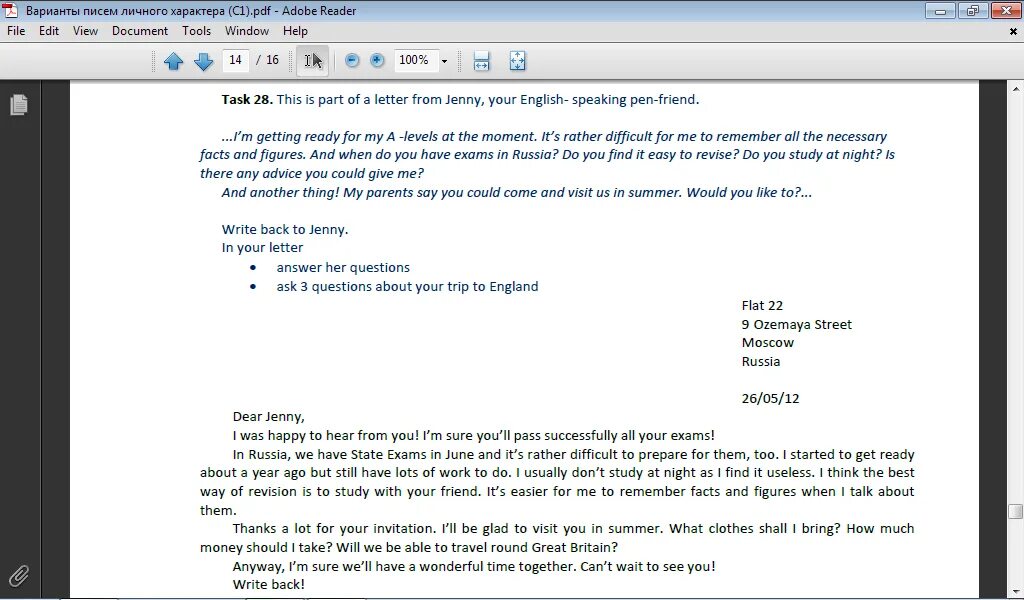
Task: Zoom out with the minus button
Action: coord(352,61)
